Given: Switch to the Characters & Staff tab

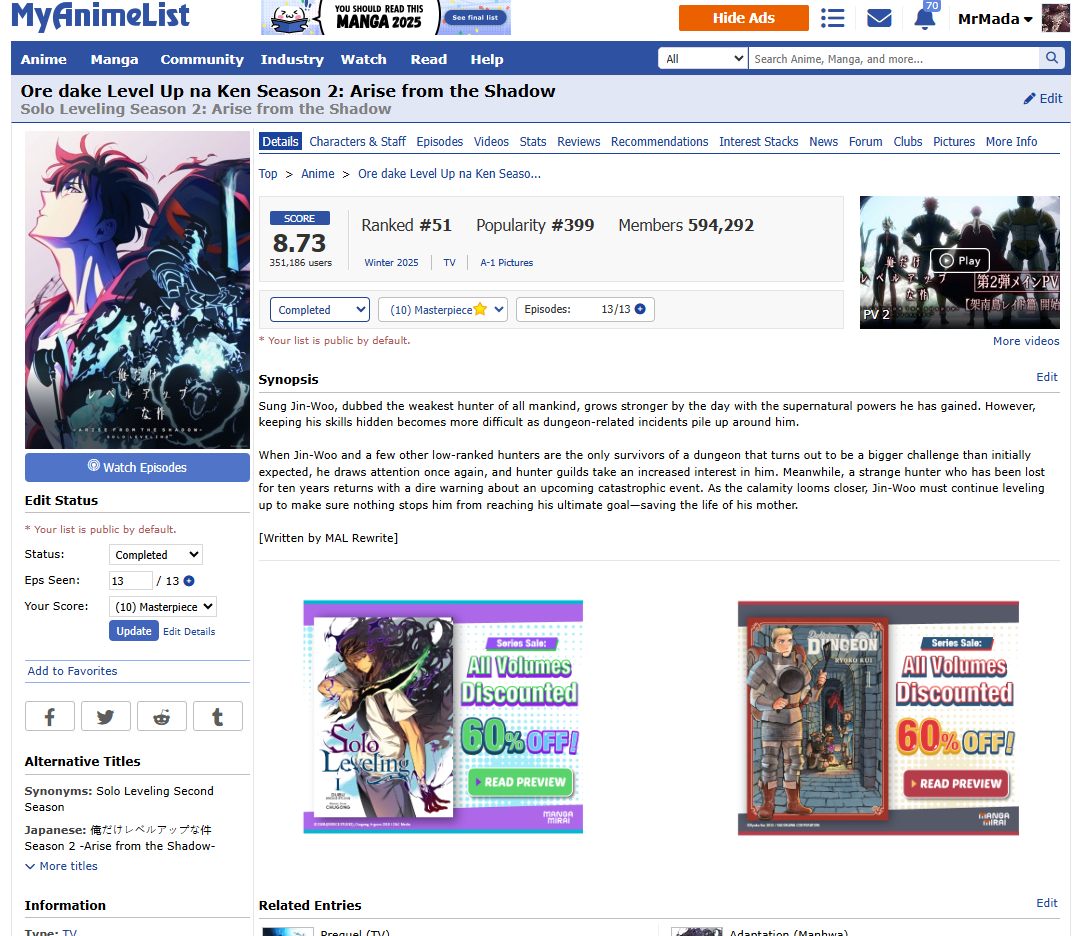Looking at the screenshot, I should tap(358, 141).
